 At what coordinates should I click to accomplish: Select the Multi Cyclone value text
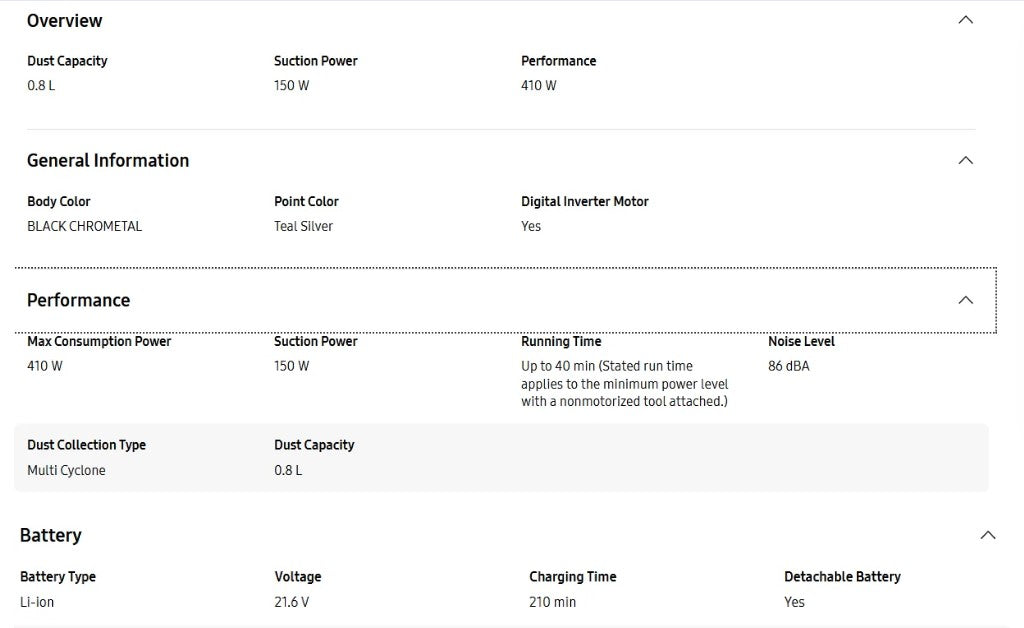coord(66,470)
